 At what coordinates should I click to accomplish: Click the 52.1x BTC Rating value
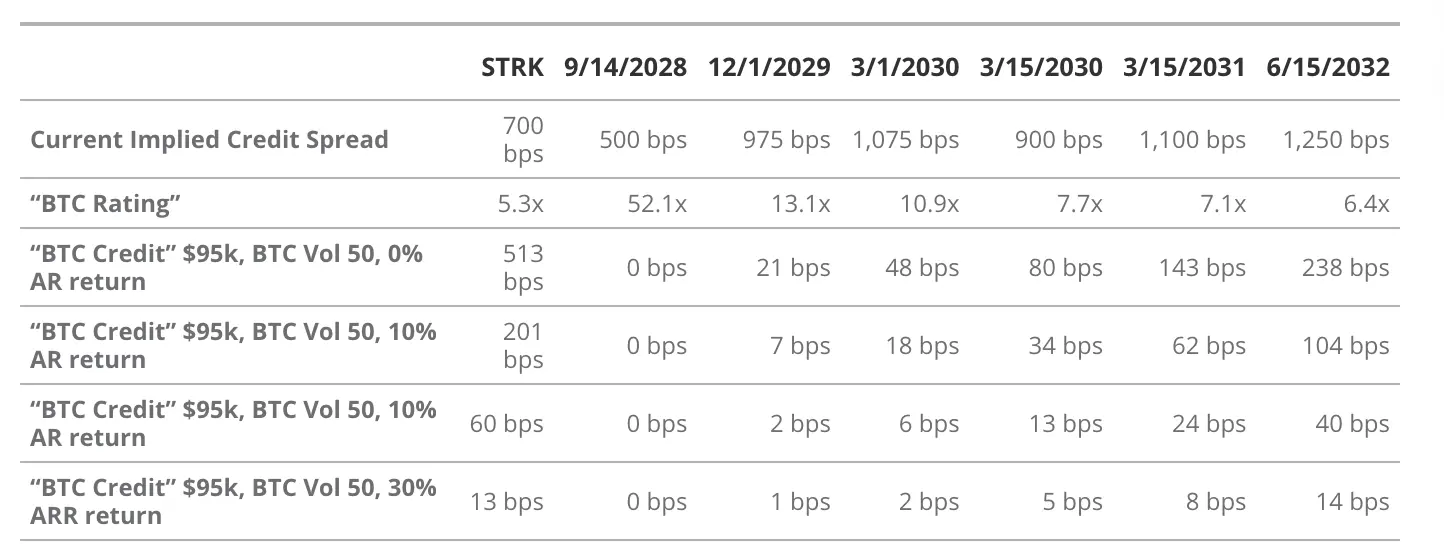[x=656, y=204]
